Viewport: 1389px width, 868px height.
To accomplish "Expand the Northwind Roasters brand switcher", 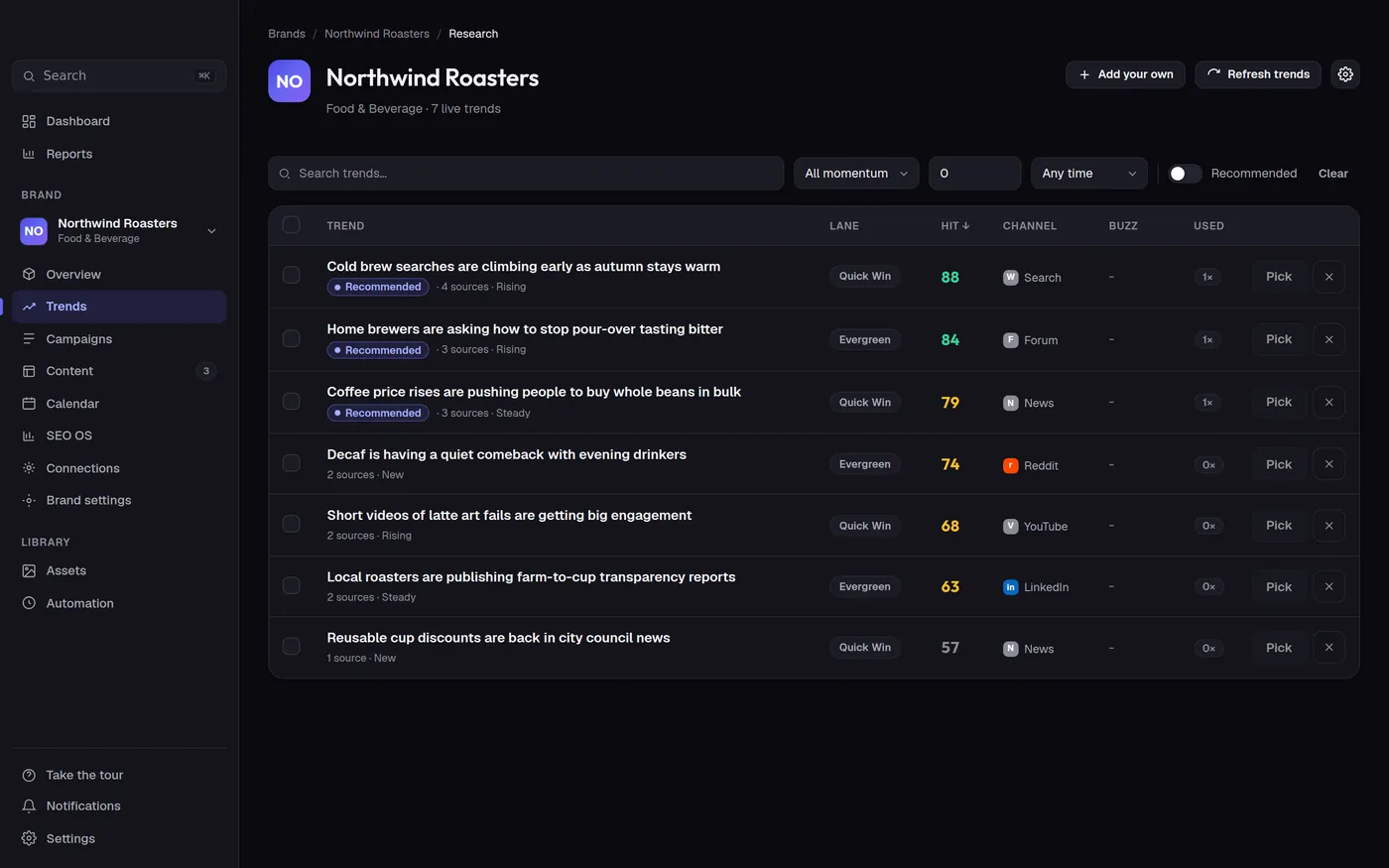I will [119, 231].
